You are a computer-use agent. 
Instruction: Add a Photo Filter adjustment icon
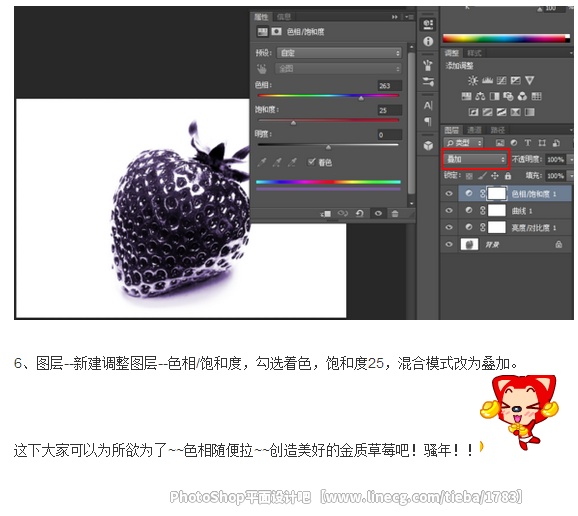[x=508, y=97]
